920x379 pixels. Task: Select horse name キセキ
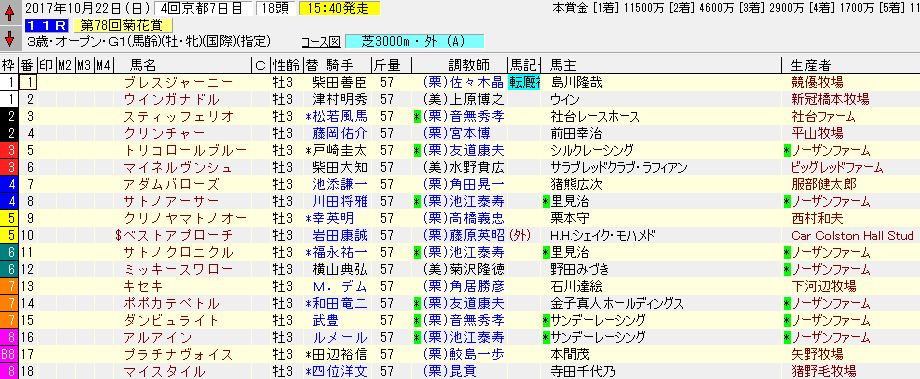click(144, 287)
